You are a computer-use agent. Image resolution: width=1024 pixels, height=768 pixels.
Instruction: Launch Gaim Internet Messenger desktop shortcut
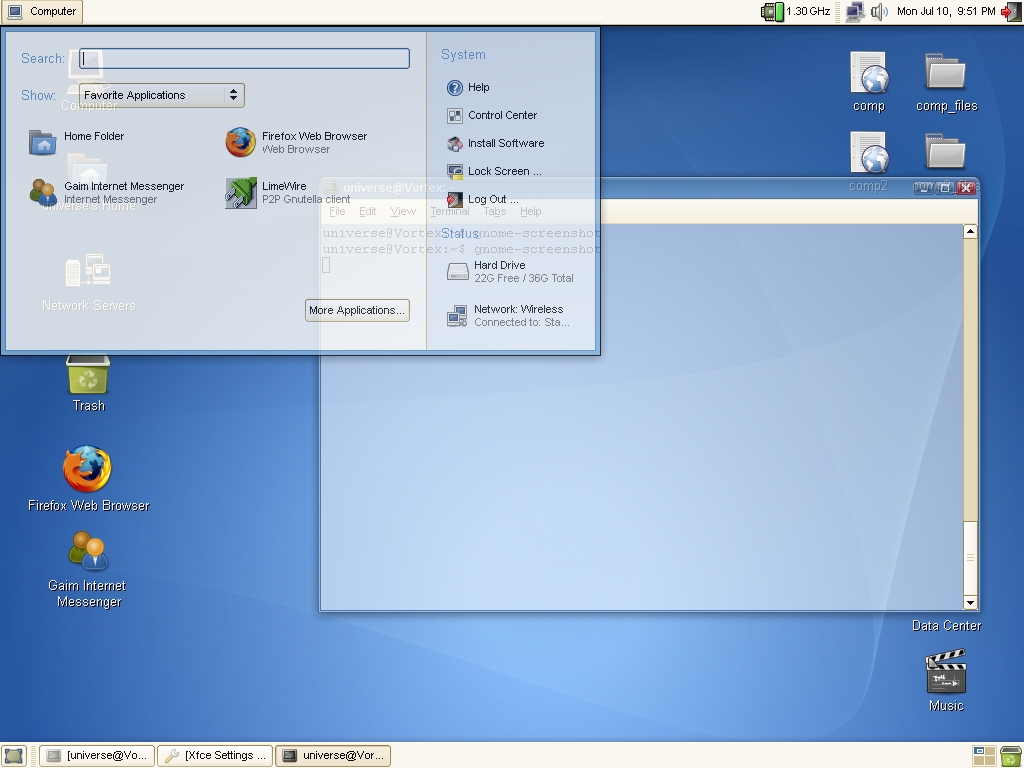click(88, 569)
